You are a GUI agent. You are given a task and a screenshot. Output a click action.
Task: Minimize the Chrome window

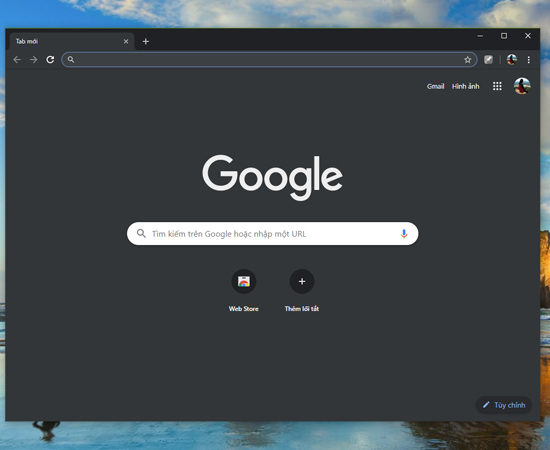pyautogui.click(x=480, y=36)
